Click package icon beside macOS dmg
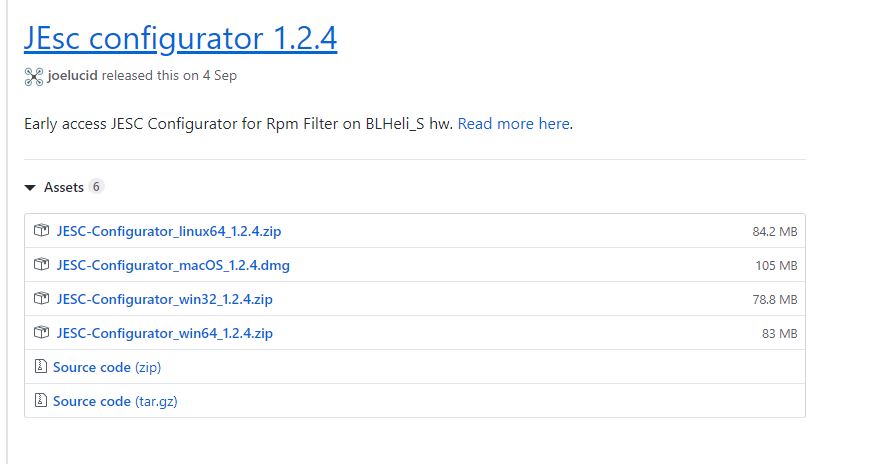 [x=42, y=264]
